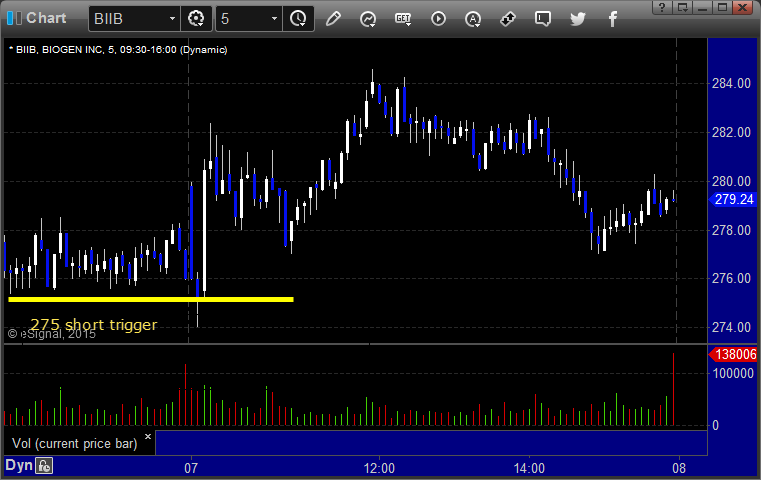Open the BIIB symbol dropdown
761x480 pixels.
[x=172, y=19]
